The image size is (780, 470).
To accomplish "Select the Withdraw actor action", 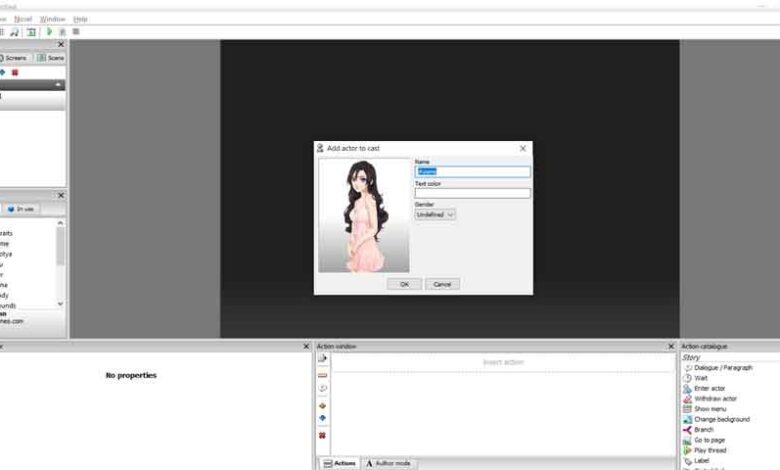I will coord(710,399).
